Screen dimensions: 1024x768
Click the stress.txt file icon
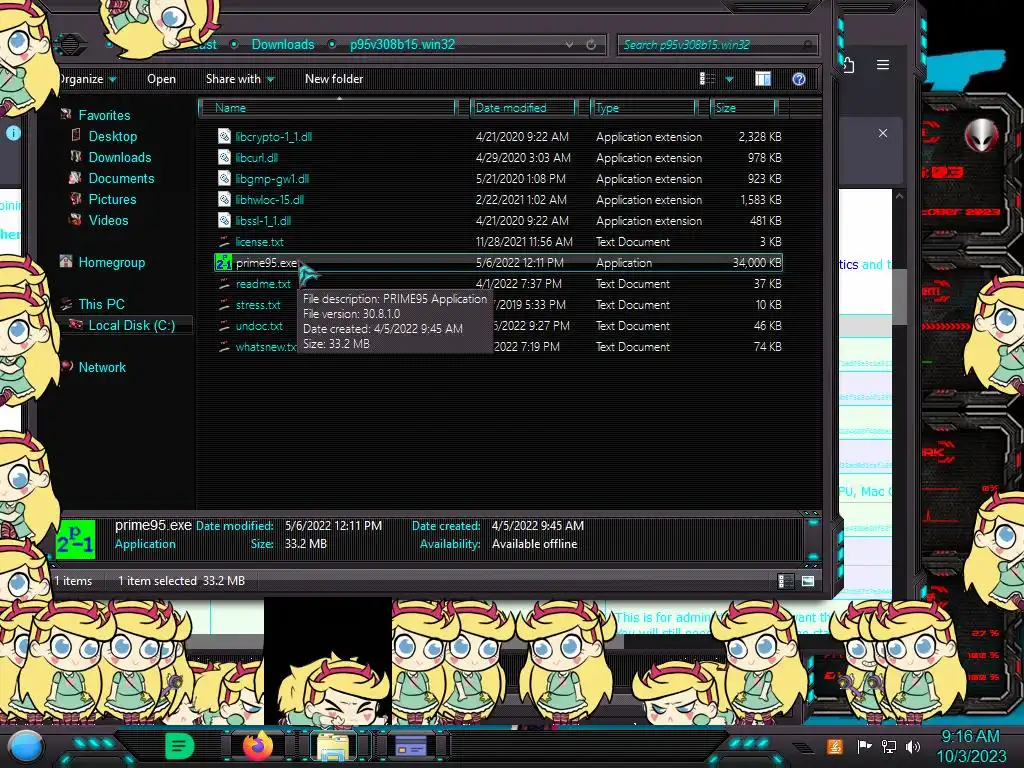pyautogui.click(x=224, y=304)
